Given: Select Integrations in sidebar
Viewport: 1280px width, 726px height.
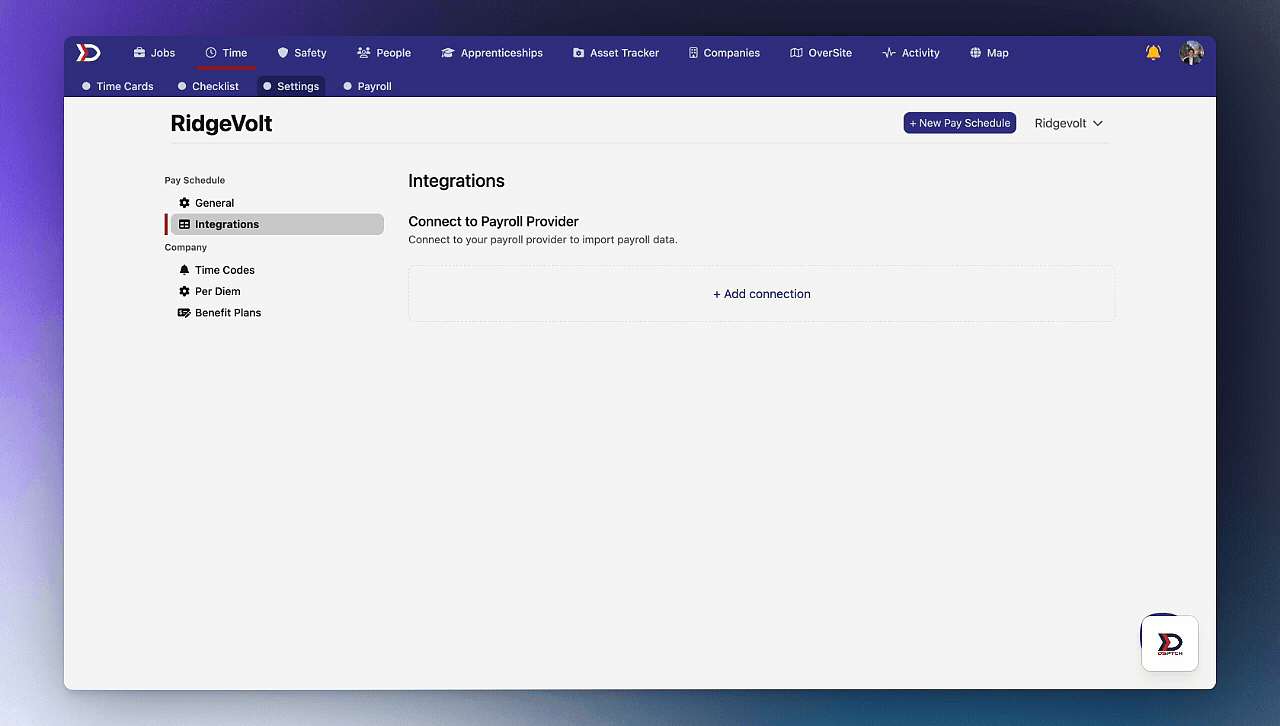Looking at the screenshot, I should (277, 224).
